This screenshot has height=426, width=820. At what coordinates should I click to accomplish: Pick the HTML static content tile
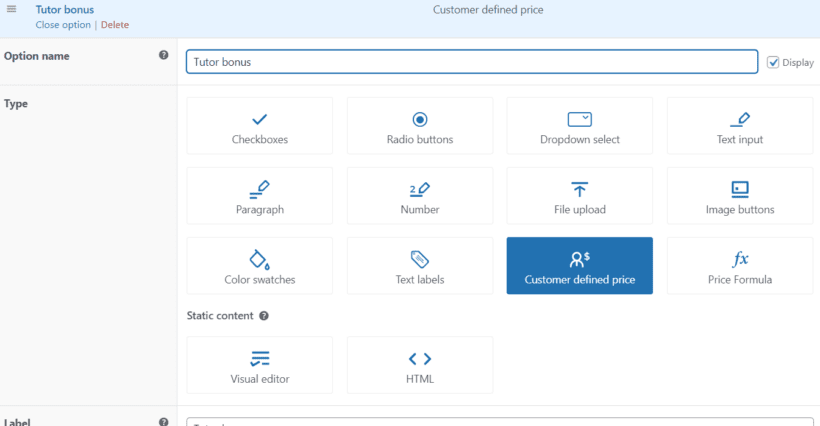[x=419, y=365]
